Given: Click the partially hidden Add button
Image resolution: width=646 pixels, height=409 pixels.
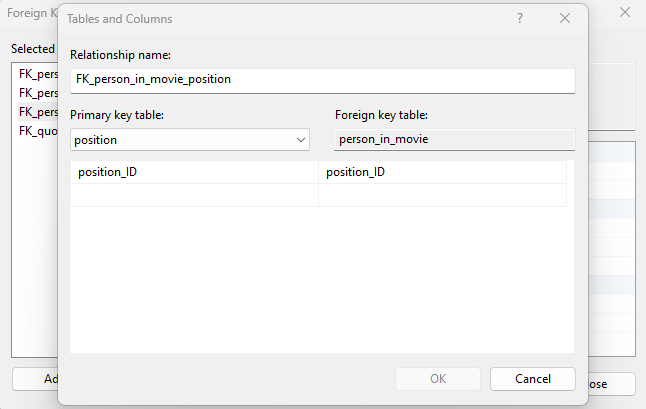Looking at the screenshot, I should (36, 380).
